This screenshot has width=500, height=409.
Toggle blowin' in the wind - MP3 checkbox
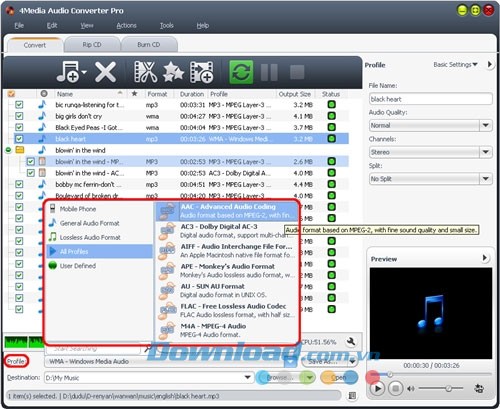[31, 162]
